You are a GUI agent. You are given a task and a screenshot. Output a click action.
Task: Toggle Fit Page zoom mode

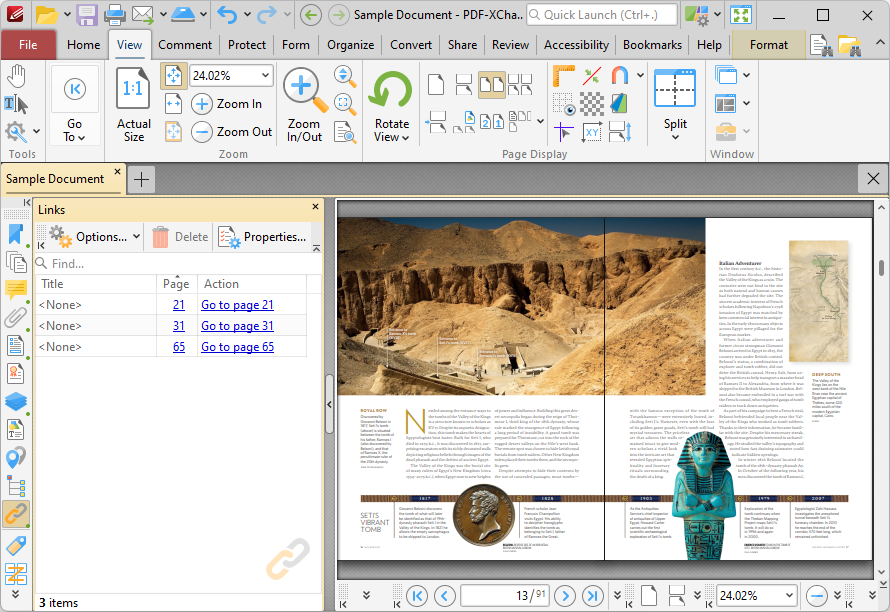174,76
